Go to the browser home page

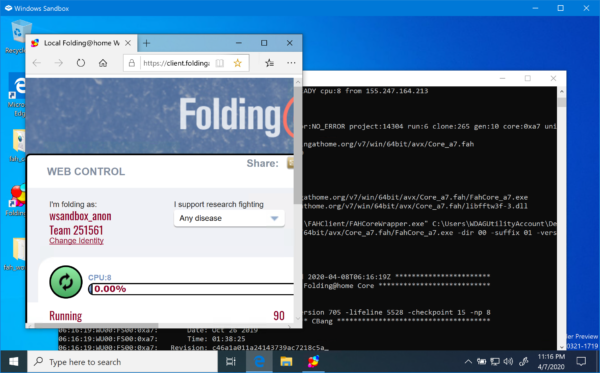(x=103, y=63)
